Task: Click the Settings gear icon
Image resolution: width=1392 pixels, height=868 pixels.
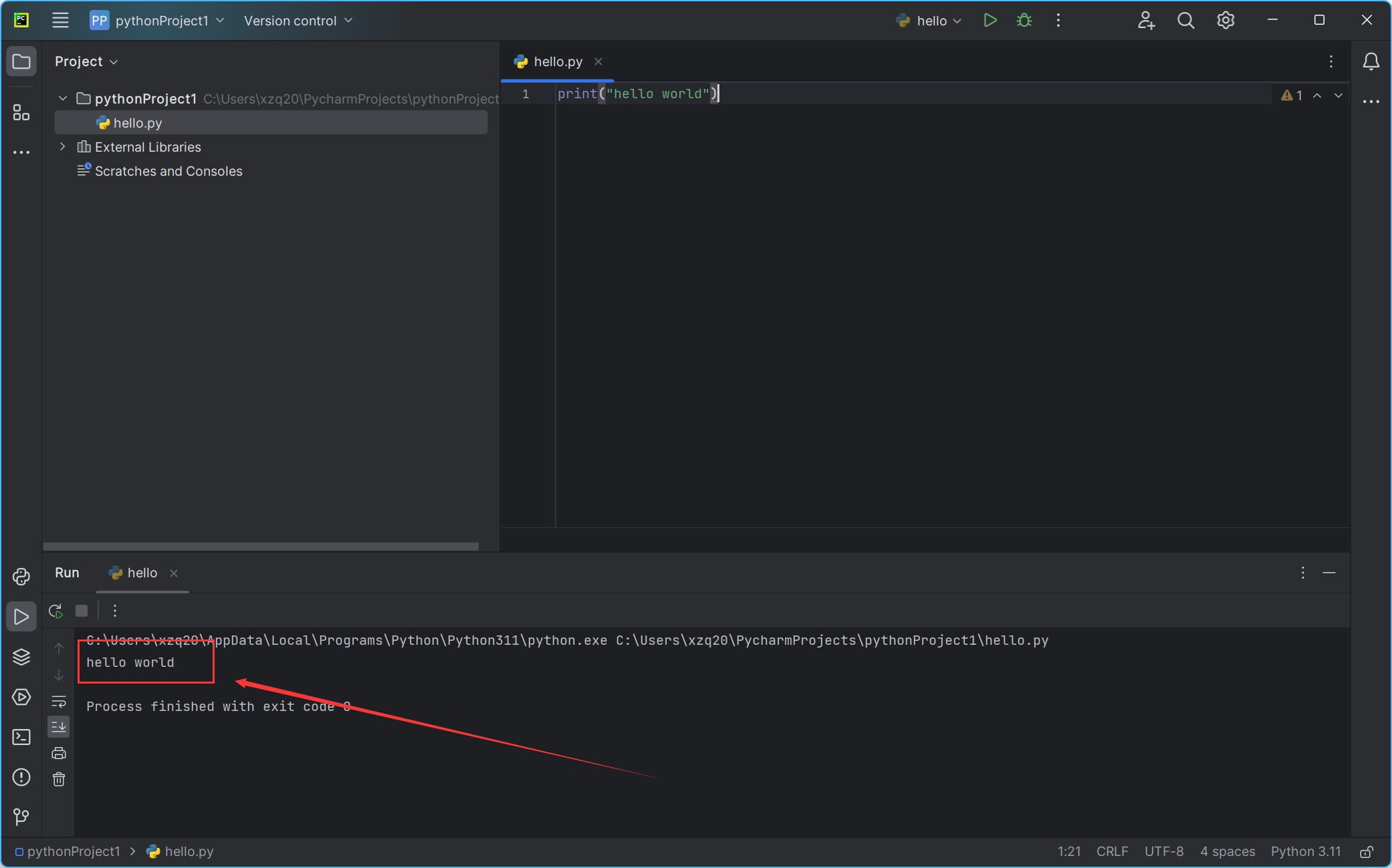Action: pos(1225,20)
